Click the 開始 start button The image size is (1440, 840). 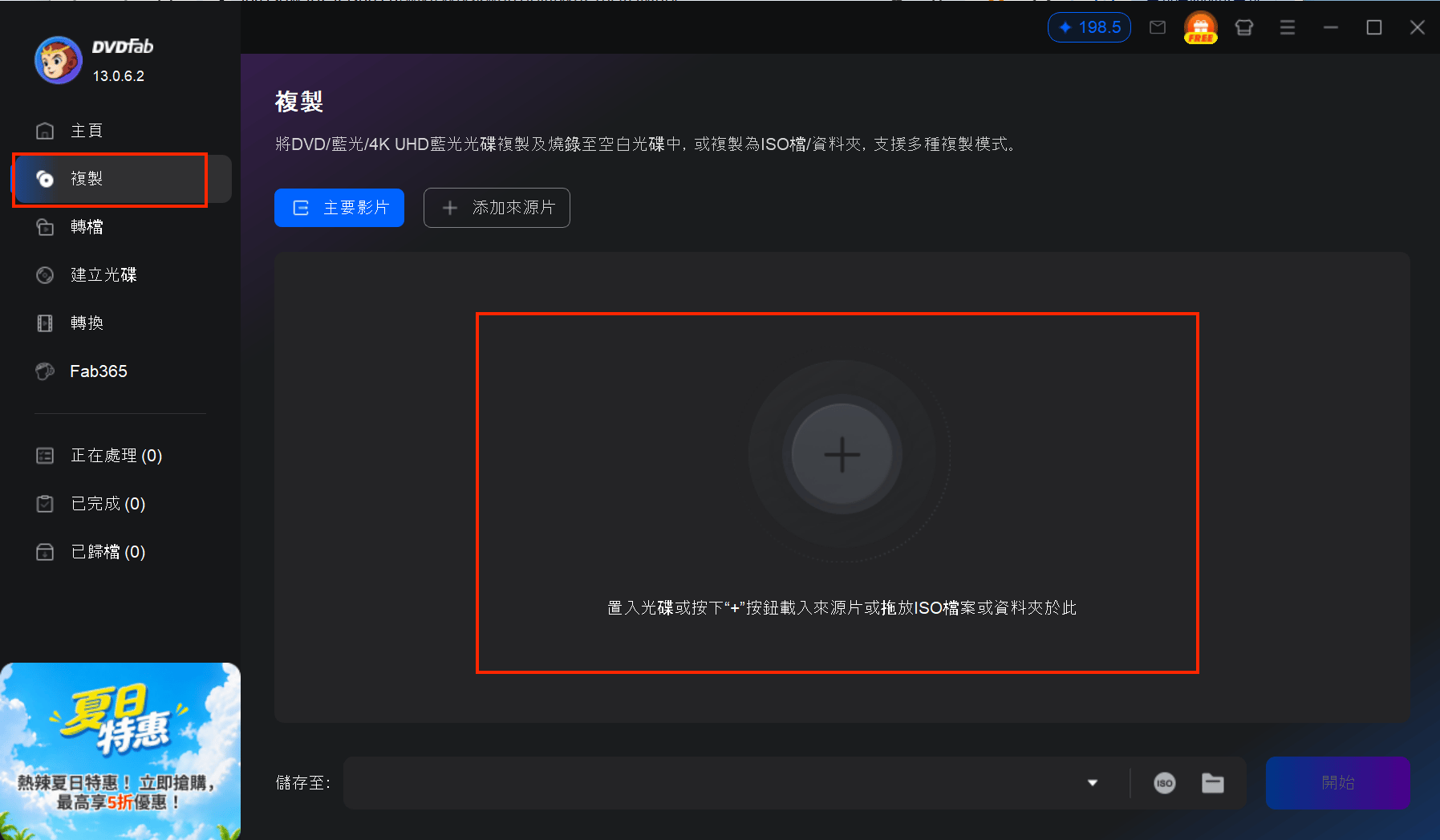coord(1337,783)
